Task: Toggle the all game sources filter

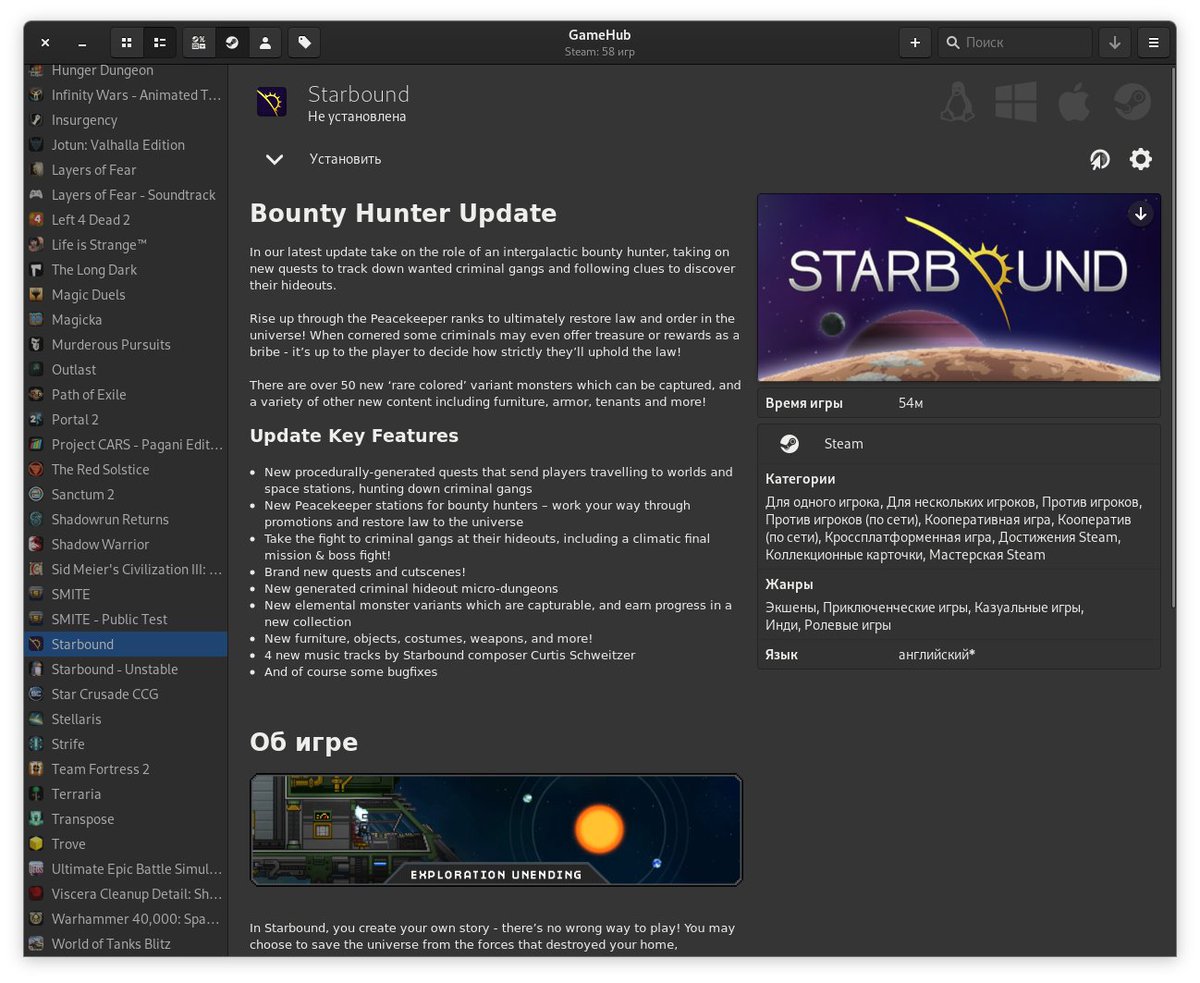Action: (x=199, y=43)
